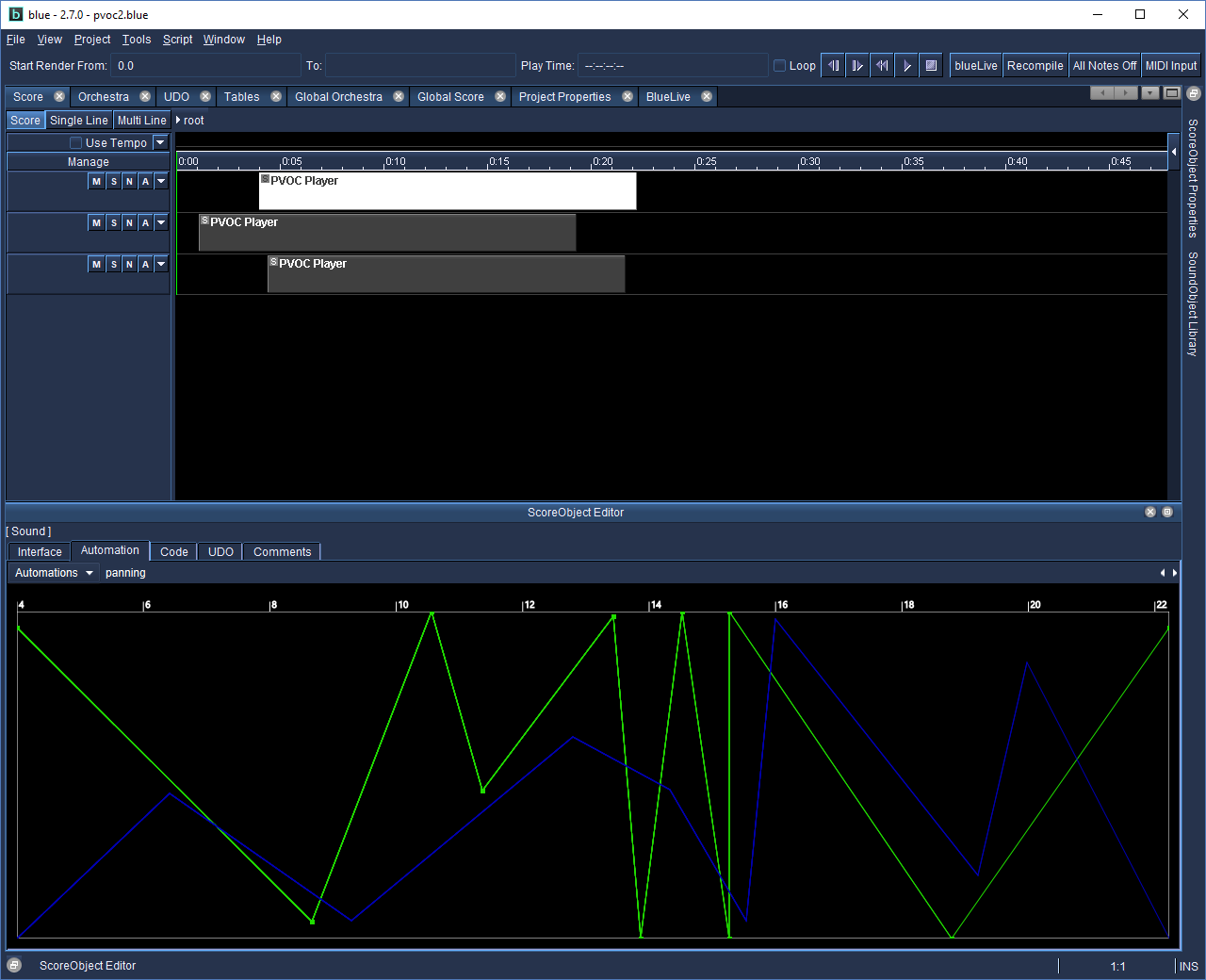Open the Script menu
The width and height of the screenshot is (1206, 980).
pyautogui.click(x=177, y=40)
